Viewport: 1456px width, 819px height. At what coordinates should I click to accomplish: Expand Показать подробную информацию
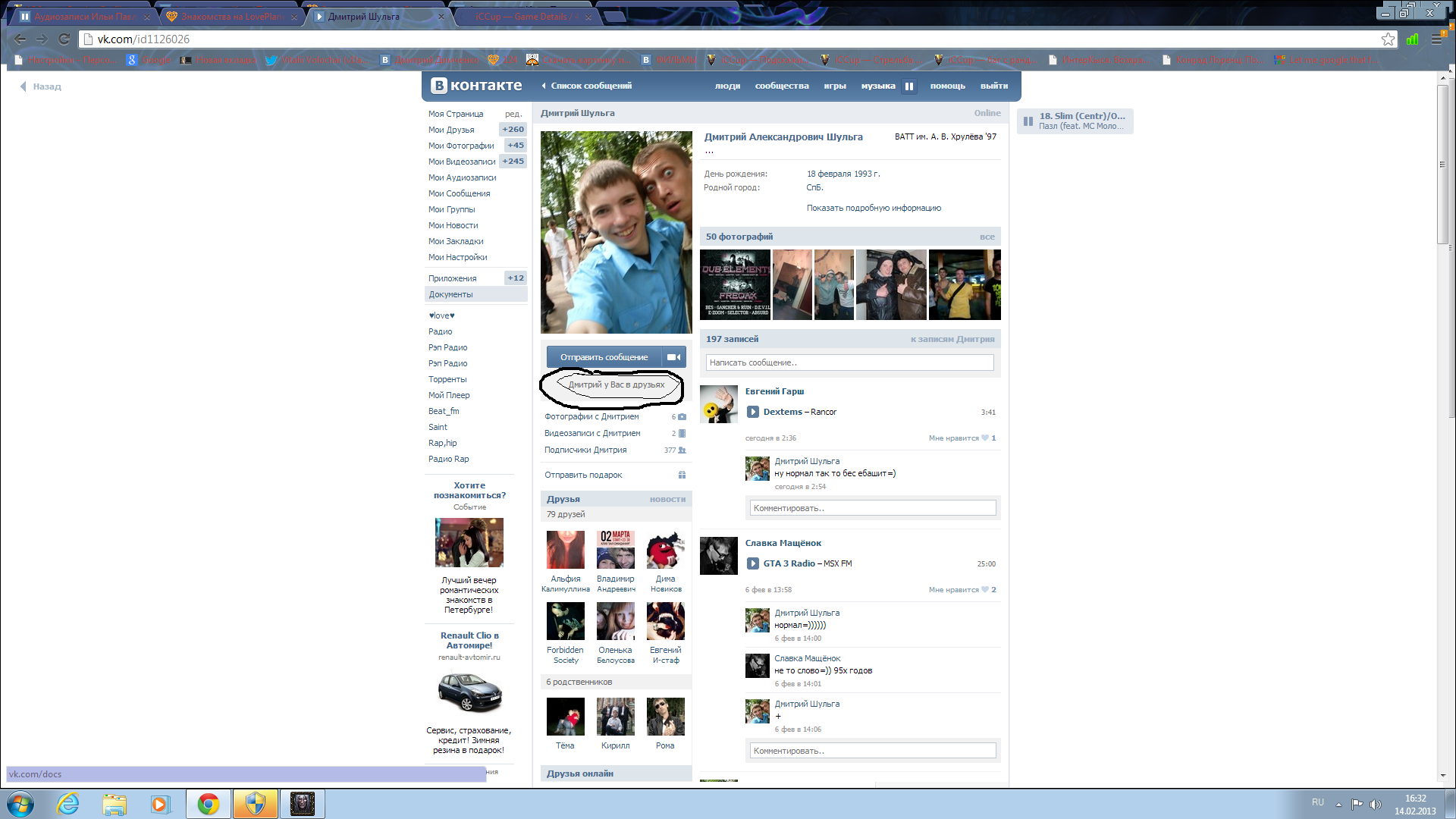(x=874, y=208)
